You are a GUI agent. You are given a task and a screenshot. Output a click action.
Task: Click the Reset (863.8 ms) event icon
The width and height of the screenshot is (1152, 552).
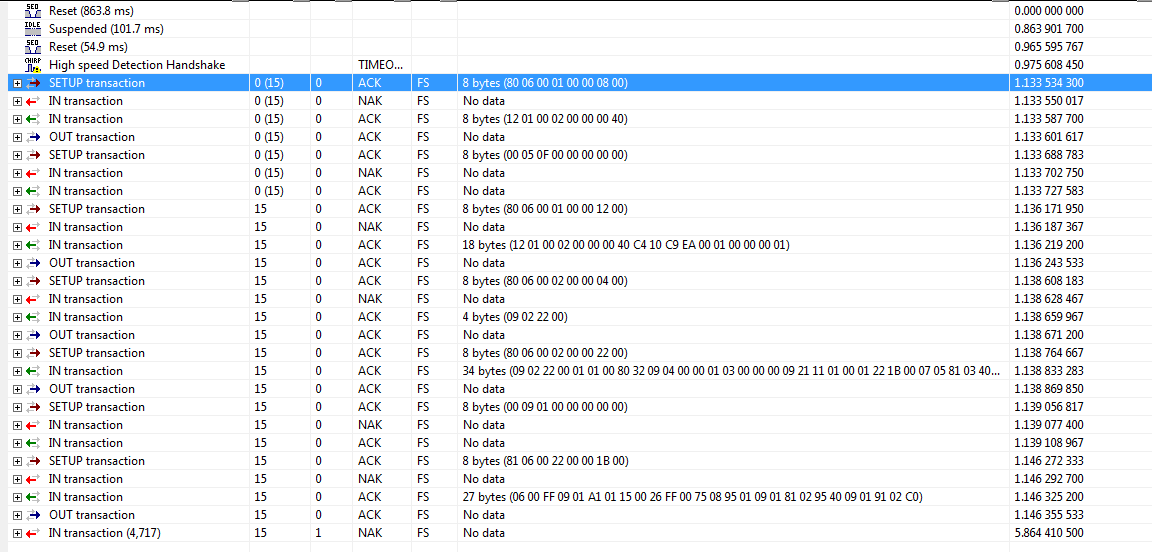click(33, 11)
